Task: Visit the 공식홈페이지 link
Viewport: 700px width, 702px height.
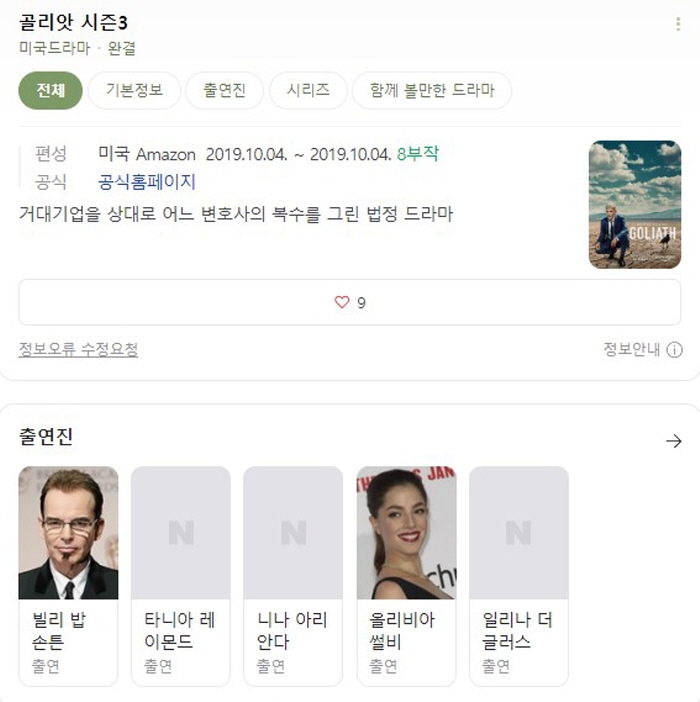Action: pos(147,182)
